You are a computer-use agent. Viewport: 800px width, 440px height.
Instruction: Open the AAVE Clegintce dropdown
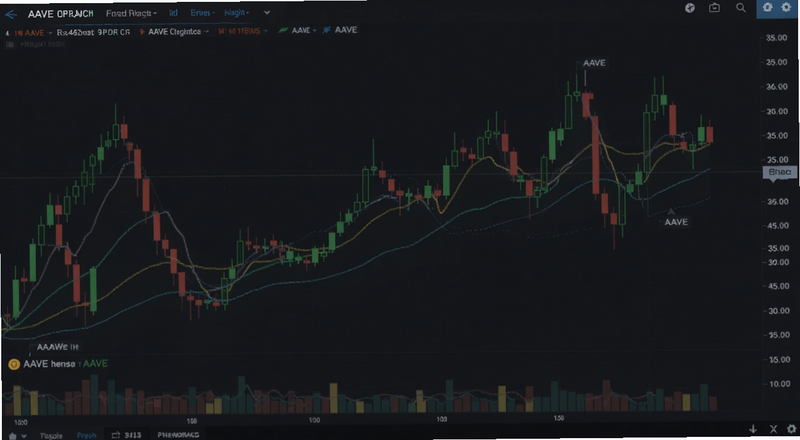[x=178, y=32]
